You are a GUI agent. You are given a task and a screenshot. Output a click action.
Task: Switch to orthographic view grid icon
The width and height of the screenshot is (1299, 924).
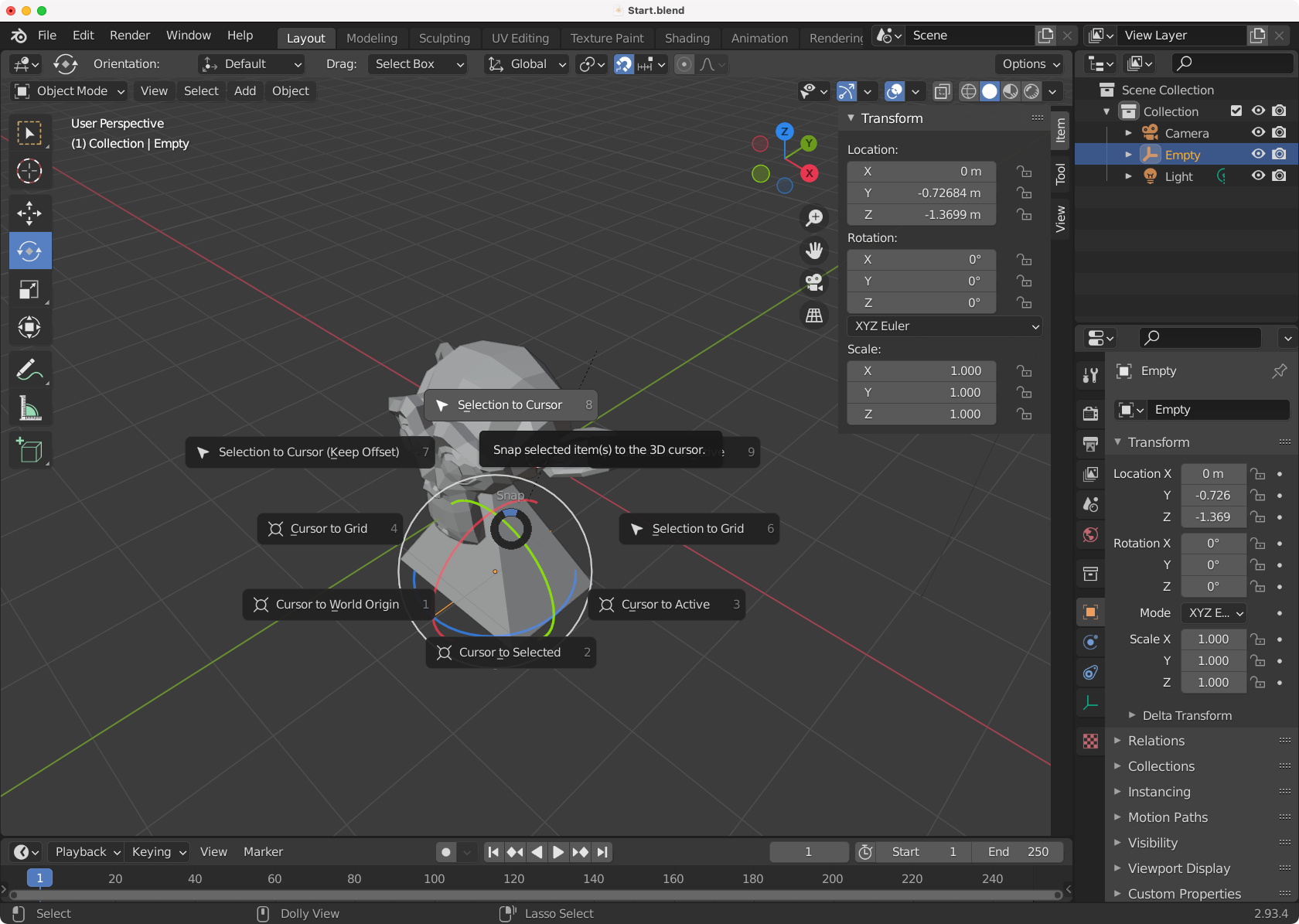pyautogui.click(x=814, y=315)
